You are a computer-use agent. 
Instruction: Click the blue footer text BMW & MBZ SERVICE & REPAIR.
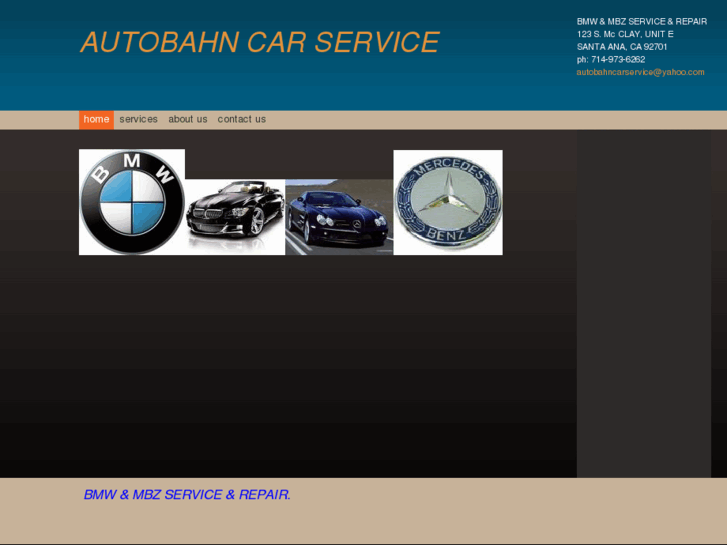click(187, 495)
